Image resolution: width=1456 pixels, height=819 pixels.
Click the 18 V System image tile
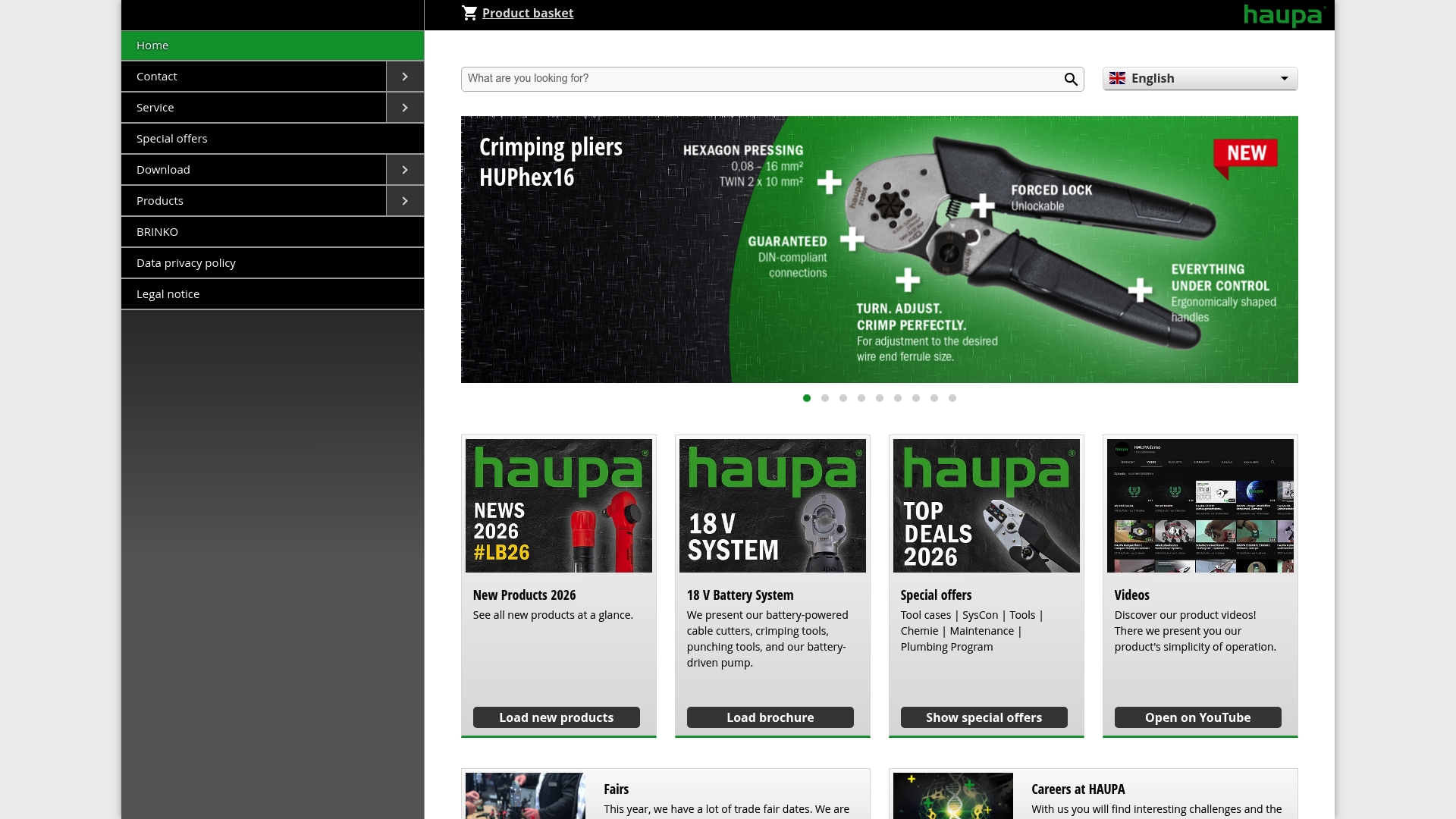pyautogui.click(x=772, y=505)
